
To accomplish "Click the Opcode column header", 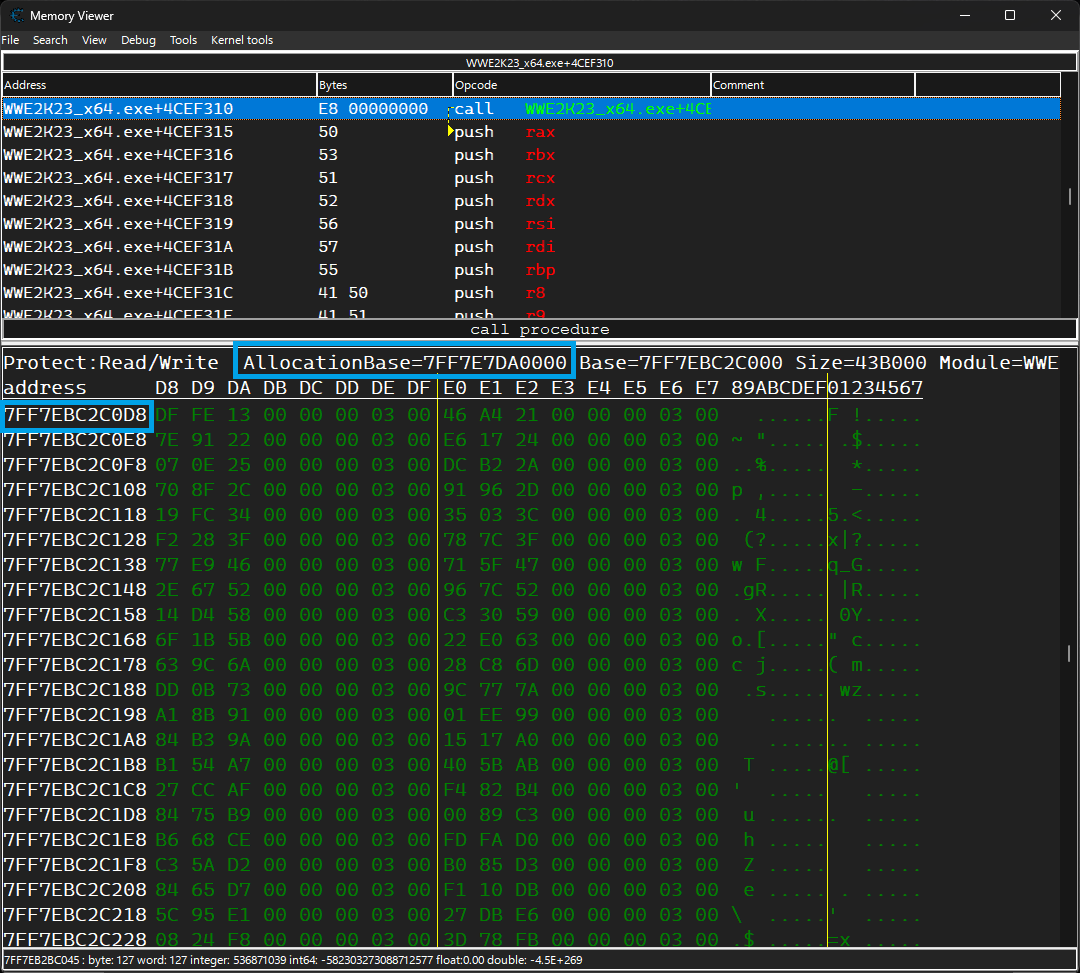I will pos(581,85).
